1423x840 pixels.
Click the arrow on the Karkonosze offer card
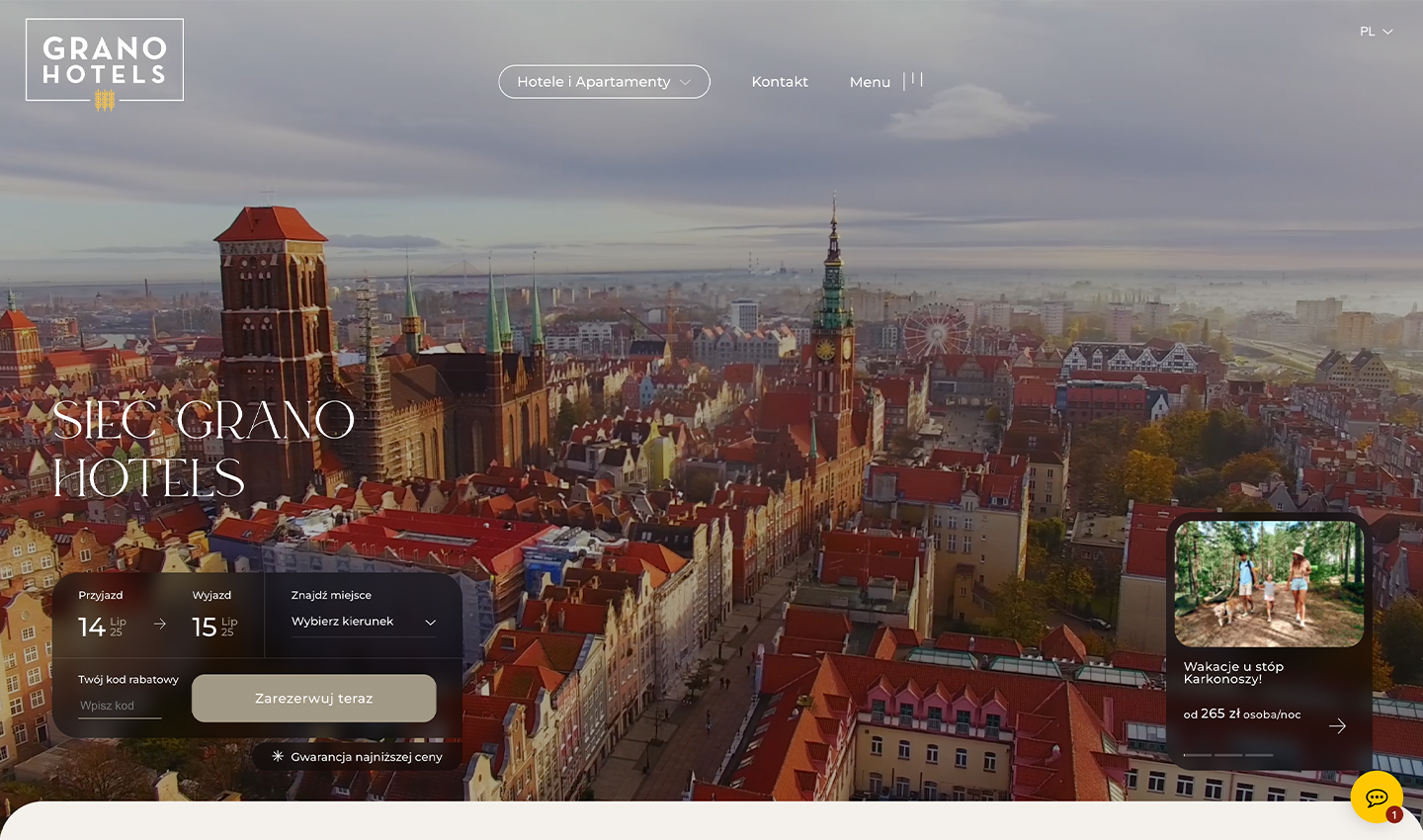pos(1337,726)
